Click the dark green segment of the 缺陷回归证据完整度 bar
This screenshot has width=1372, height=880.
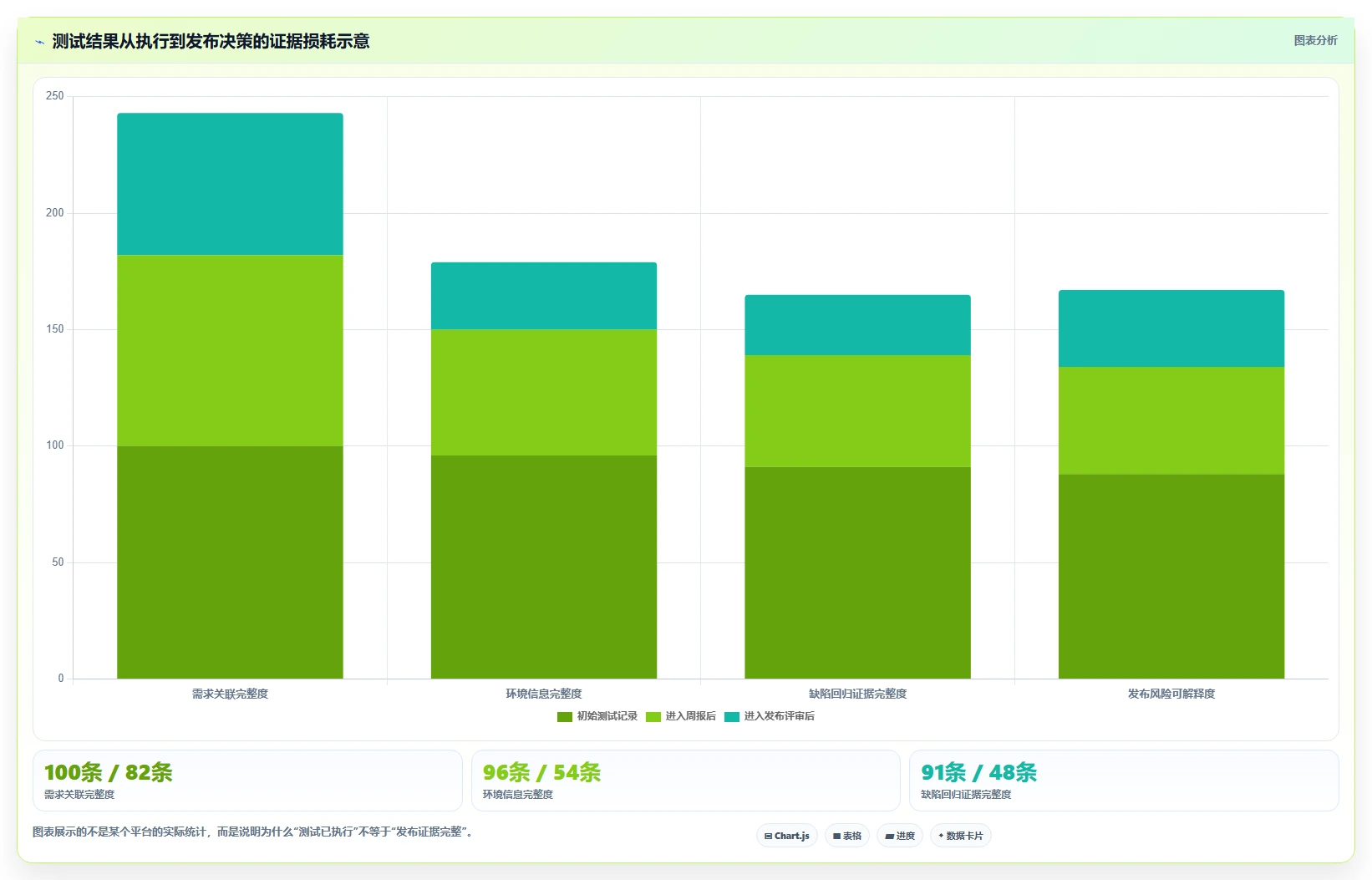pos(858,572)
